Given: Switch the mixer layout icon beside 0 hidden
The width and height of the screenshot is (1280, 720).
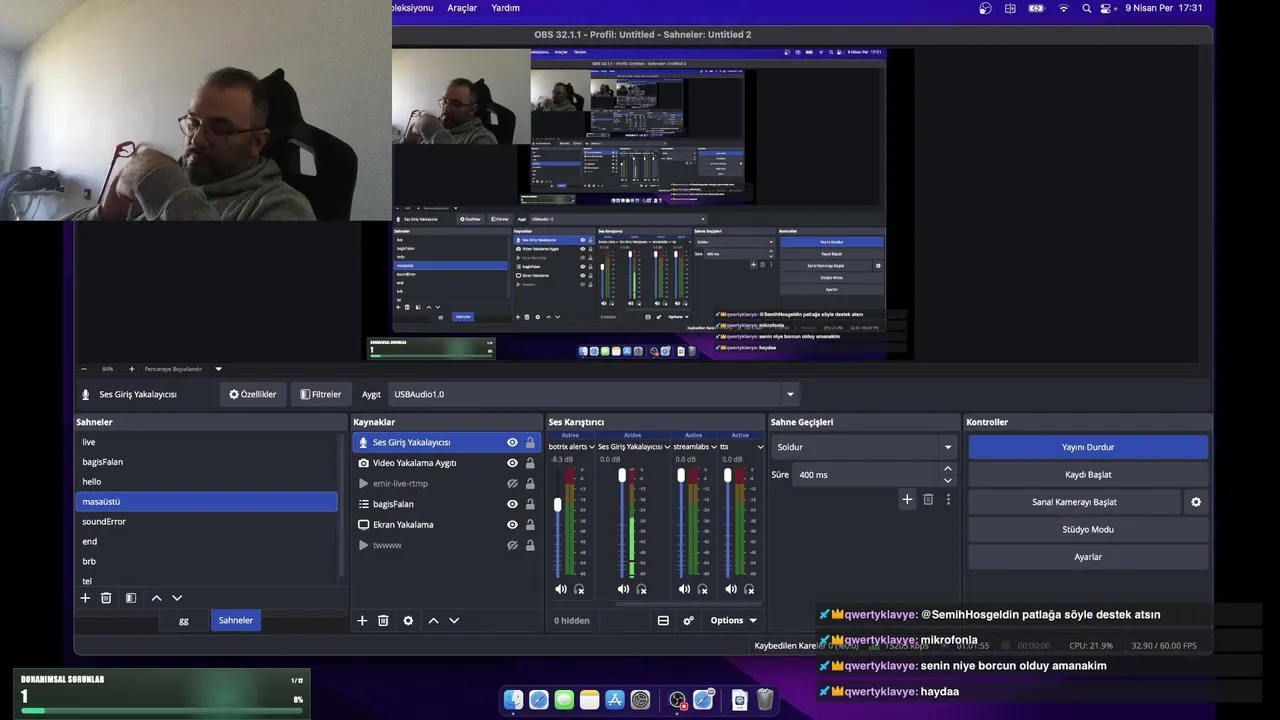Looking at the screenshot, I should [x=663, y=620].
